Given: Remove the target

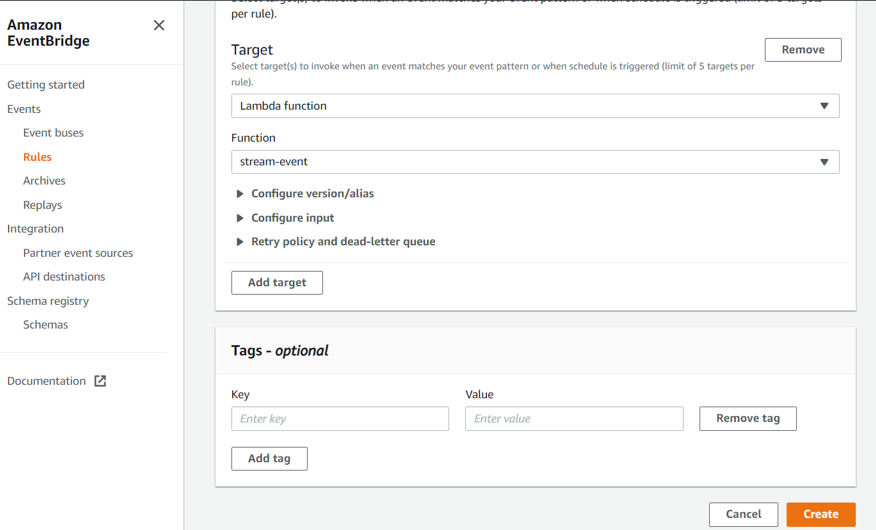Looking at the screenshot, I should [803, 50].
